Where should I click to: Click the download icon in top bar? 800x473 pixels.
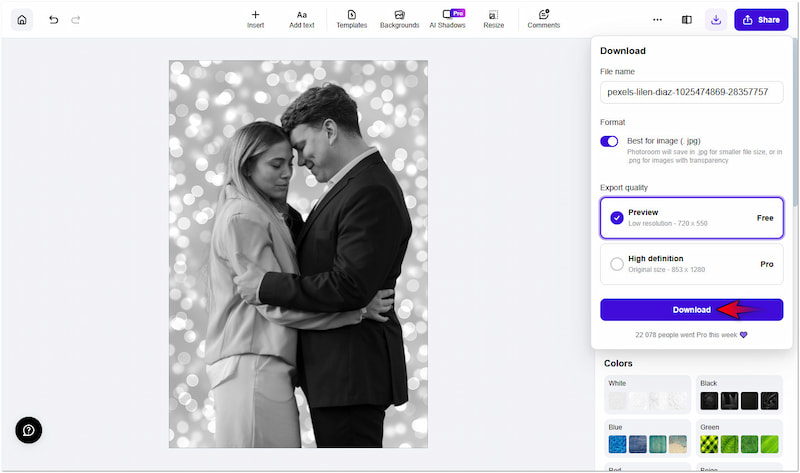[x=716, y=19]
